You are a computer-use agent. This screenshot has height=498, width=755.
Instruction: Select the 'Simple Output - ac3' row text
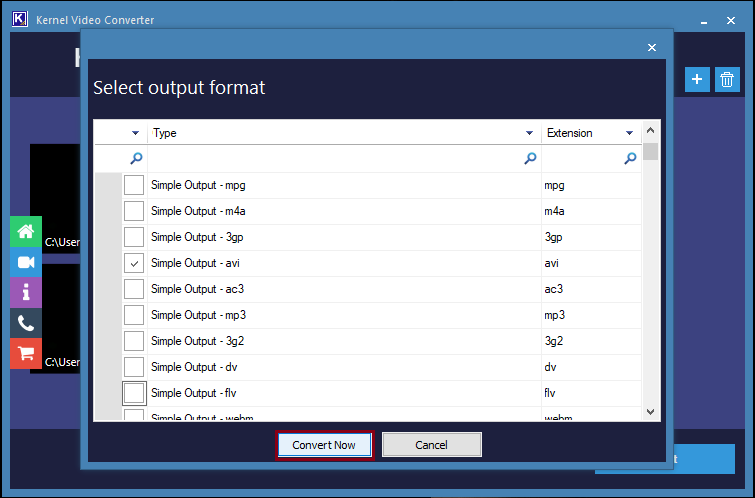pyautogui.click(x=198, y=289)
